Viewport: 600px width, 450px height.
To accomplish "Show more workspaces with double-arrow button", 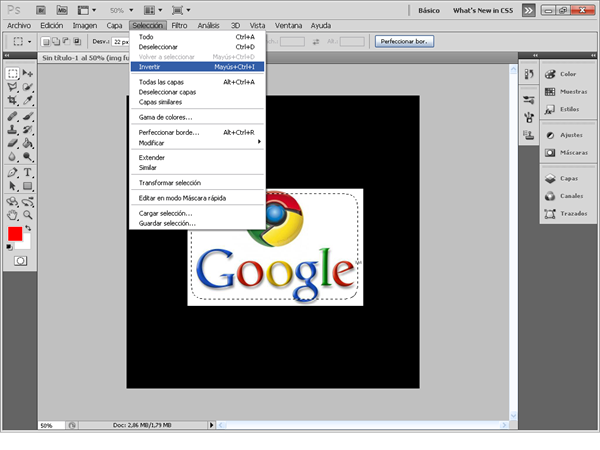I will (x=527, y=9).
